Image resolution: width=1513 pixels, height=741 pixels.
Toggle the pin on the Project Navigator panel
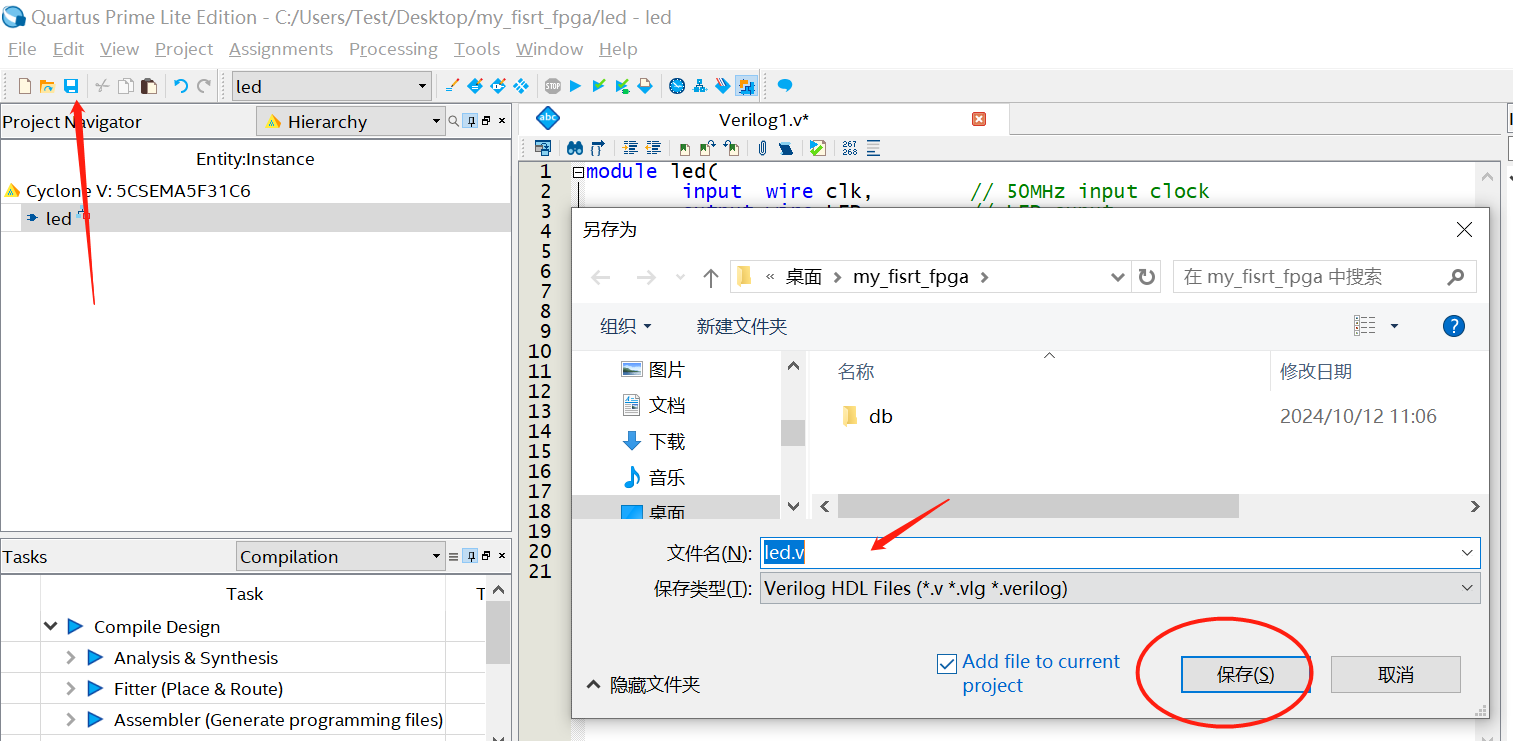[x=470, y=121]
